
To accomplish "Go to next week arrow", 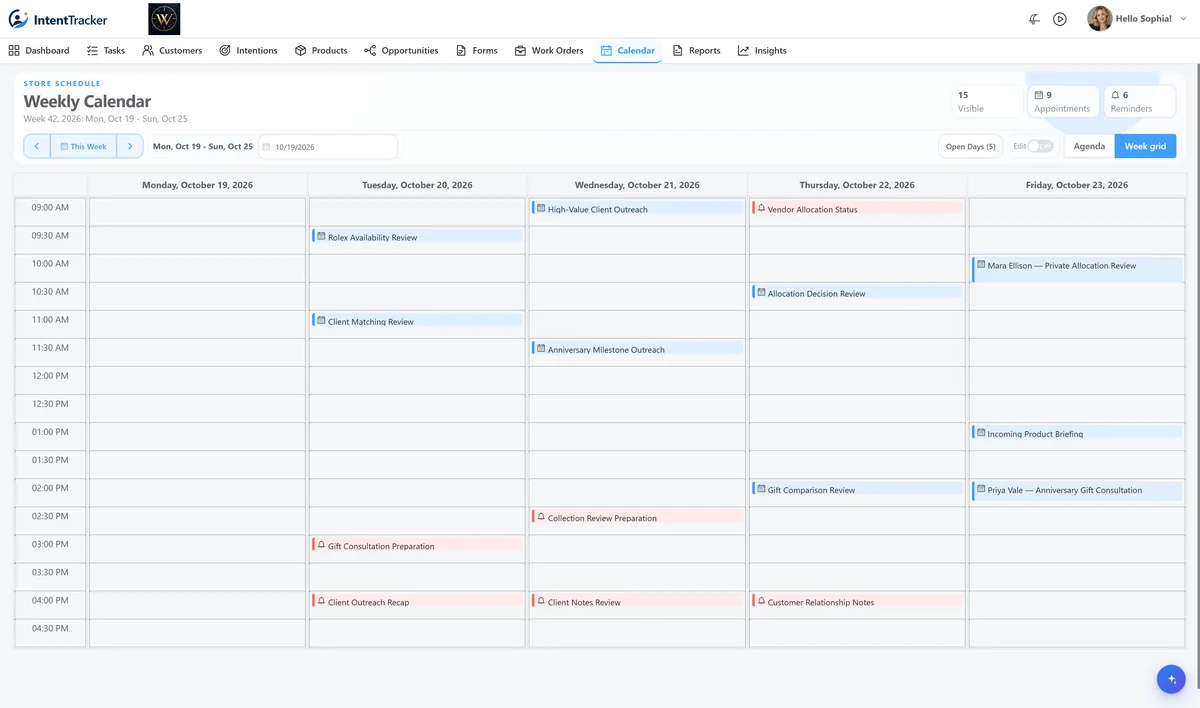I will [130, 146].
